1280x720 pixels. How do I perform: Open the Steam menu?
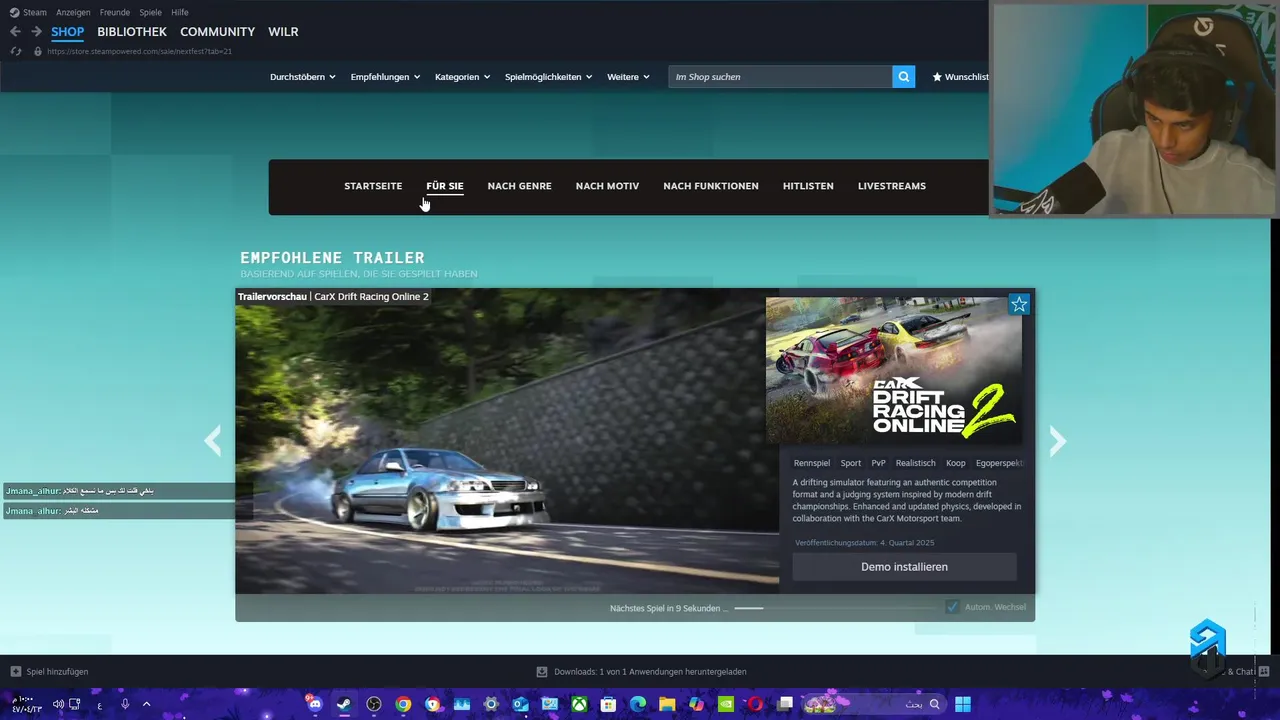click(28, 12)
